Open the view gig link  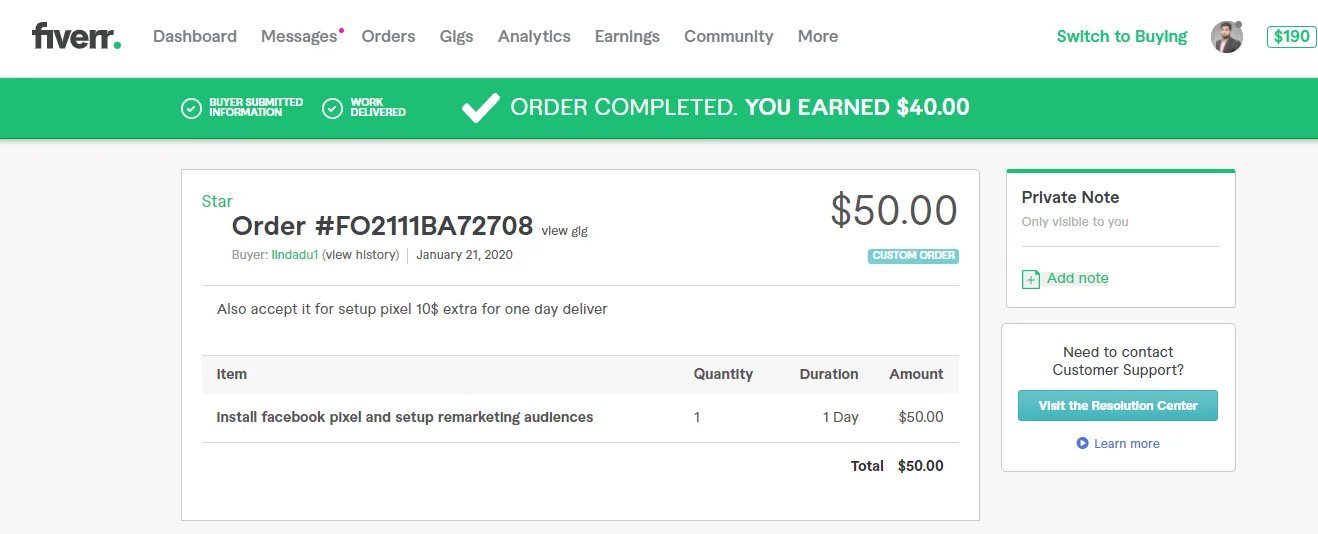tap(564, 231)
